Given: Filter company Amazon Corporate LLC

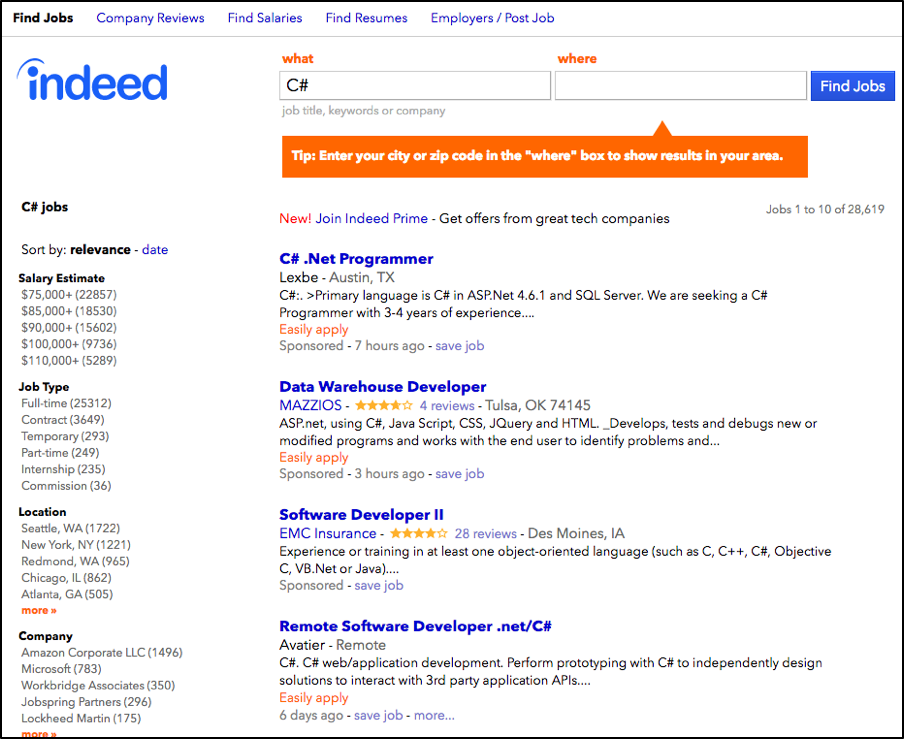Looking at the screenshot, I should [x=102, y=653].
